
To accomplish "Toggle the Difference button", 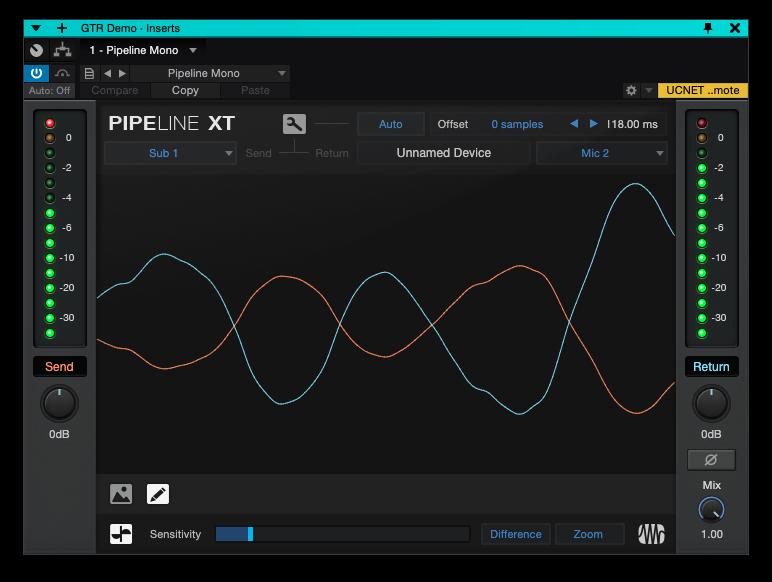I will click(515, 534).
